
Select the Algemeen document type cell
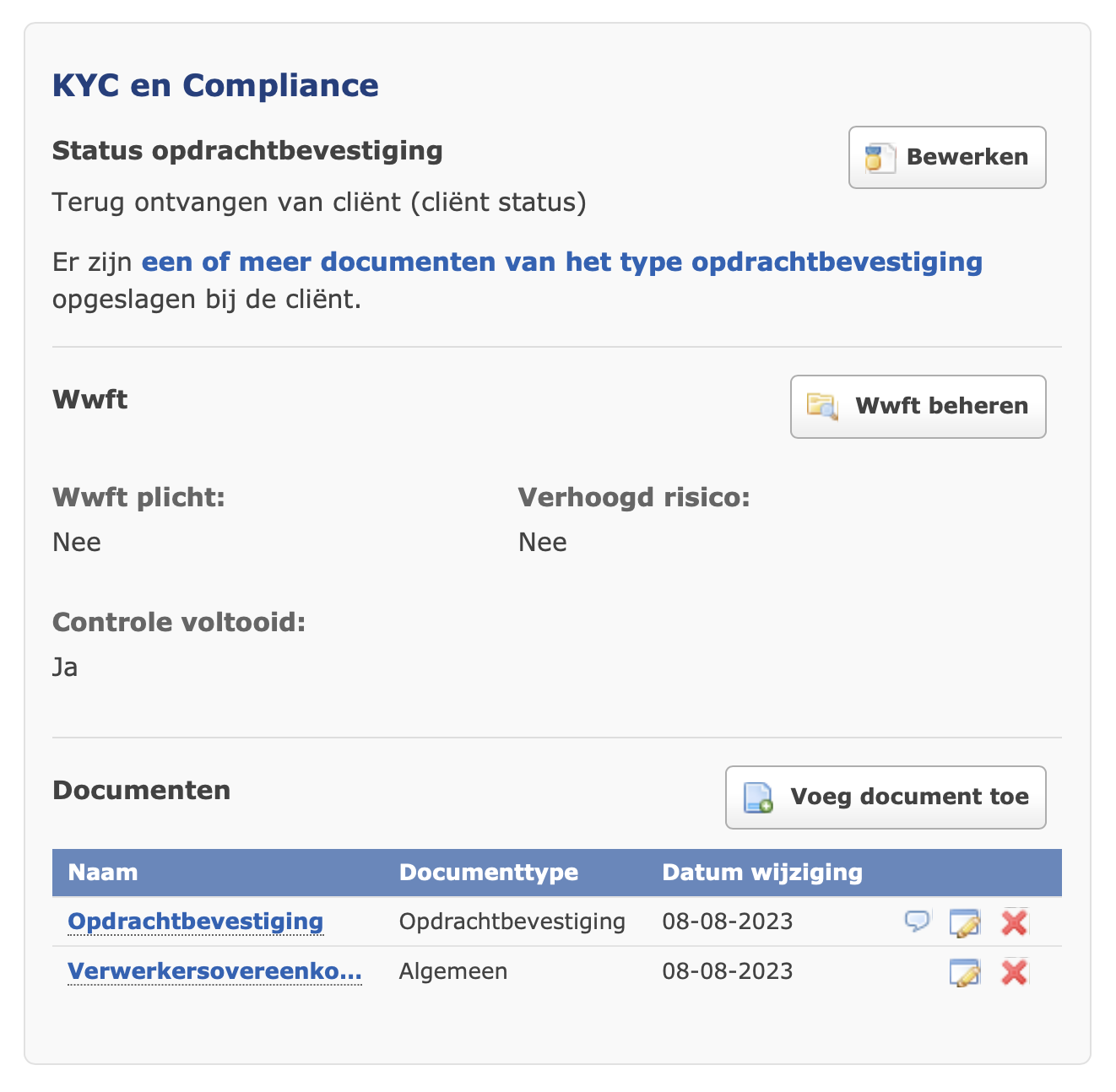click(453, 971)
